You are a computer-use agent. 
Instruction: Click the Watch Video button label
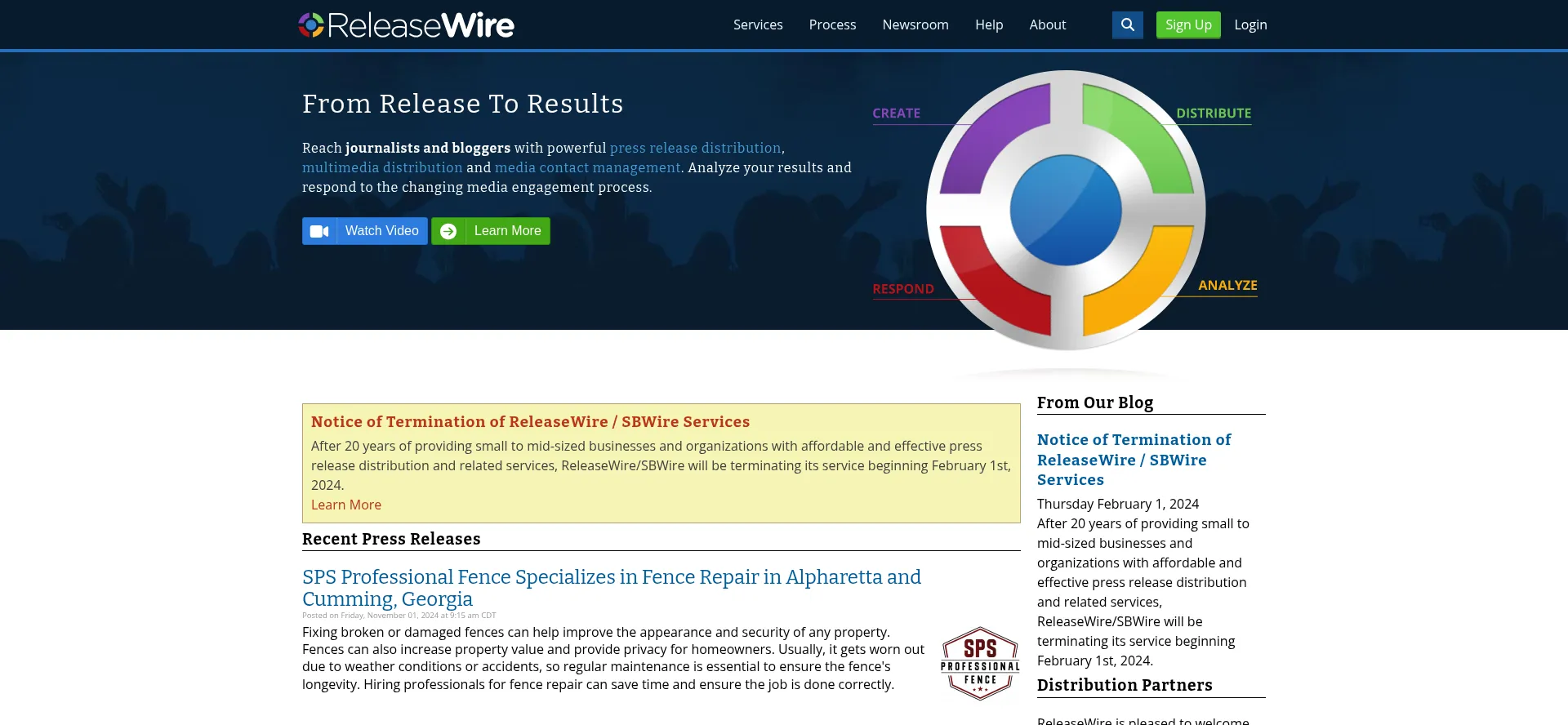click(381, 231)
